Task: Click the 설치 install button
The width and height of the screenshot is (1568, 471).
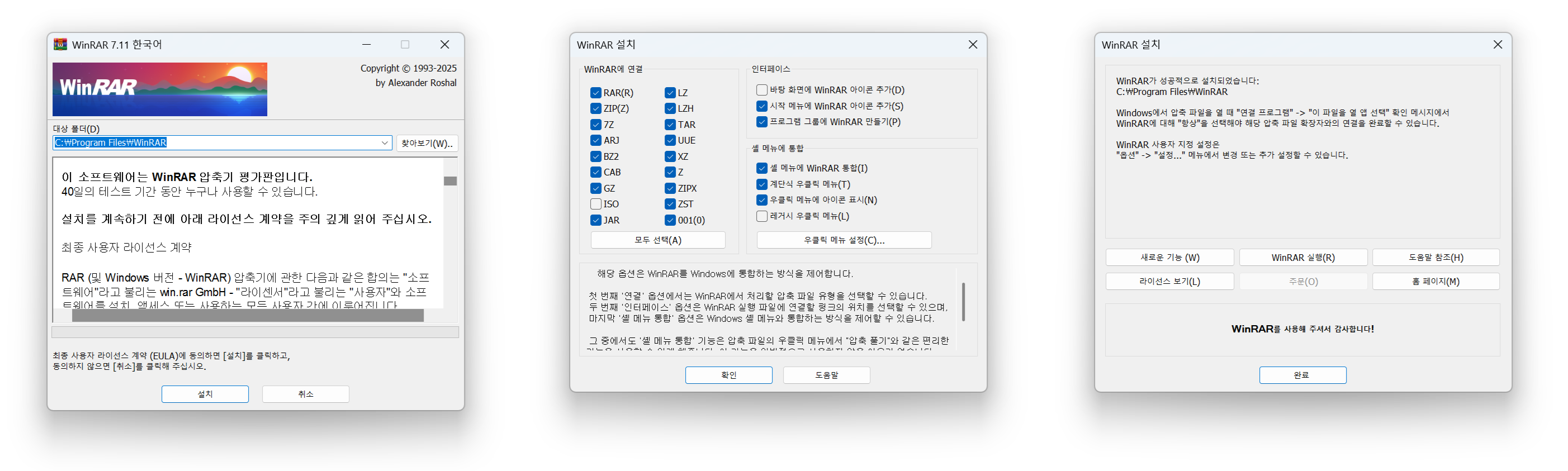Action: [x=205, y=394]
